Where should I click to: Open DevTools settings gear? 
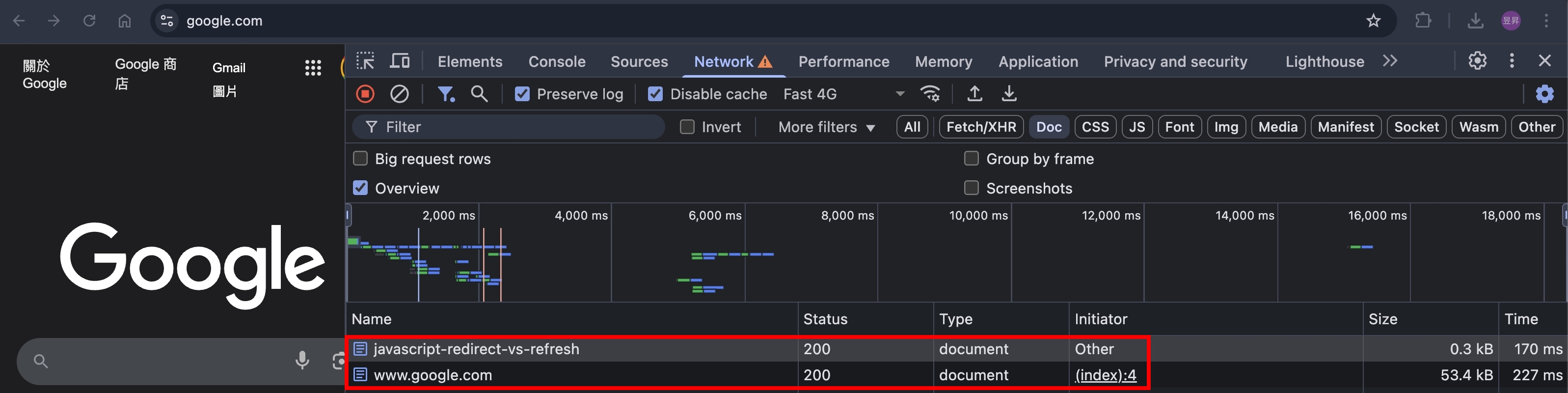point(1477,60)
